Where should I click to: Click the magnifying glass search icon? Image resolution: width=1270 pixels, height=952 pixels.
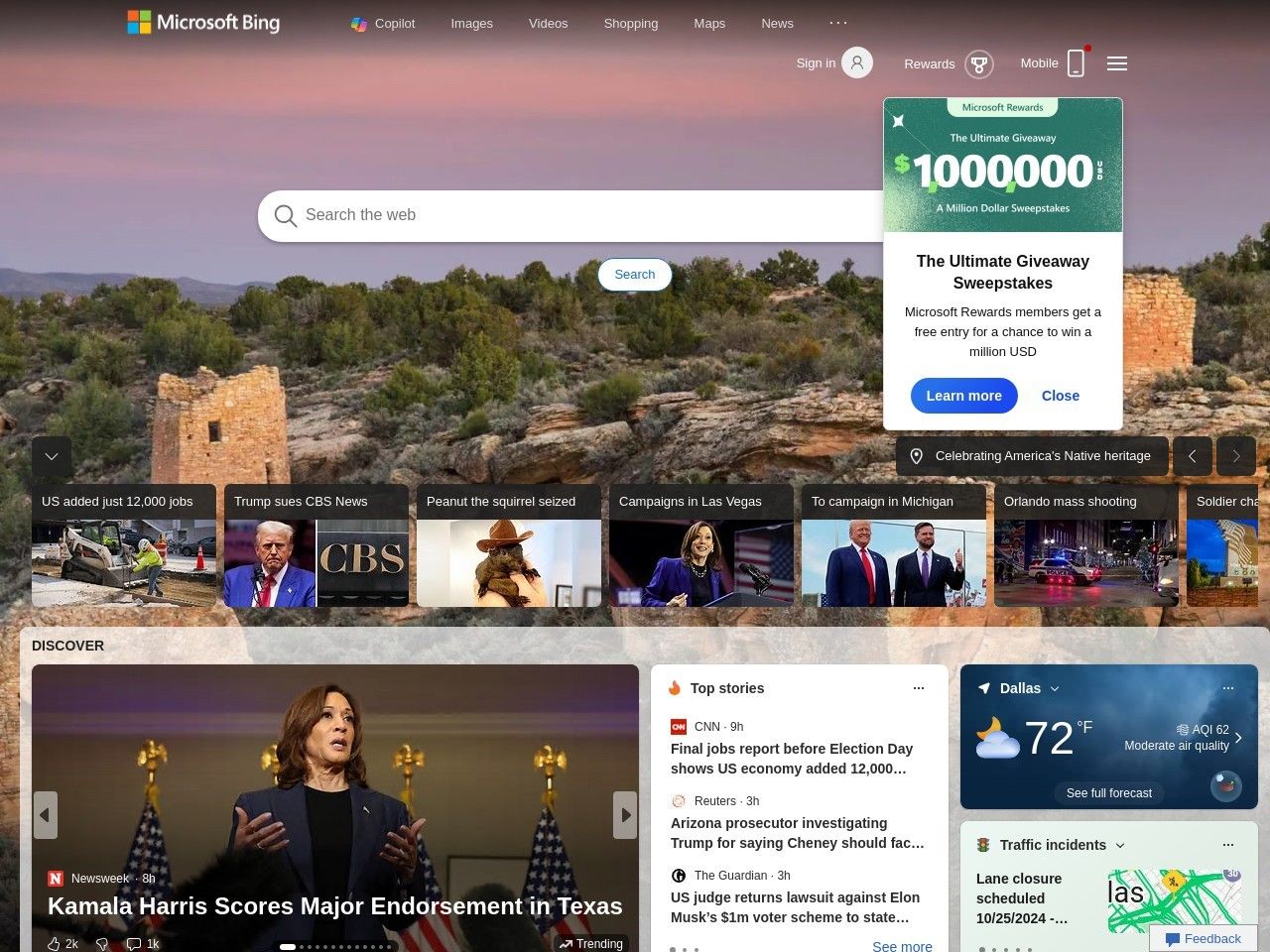tap(285, 216)
